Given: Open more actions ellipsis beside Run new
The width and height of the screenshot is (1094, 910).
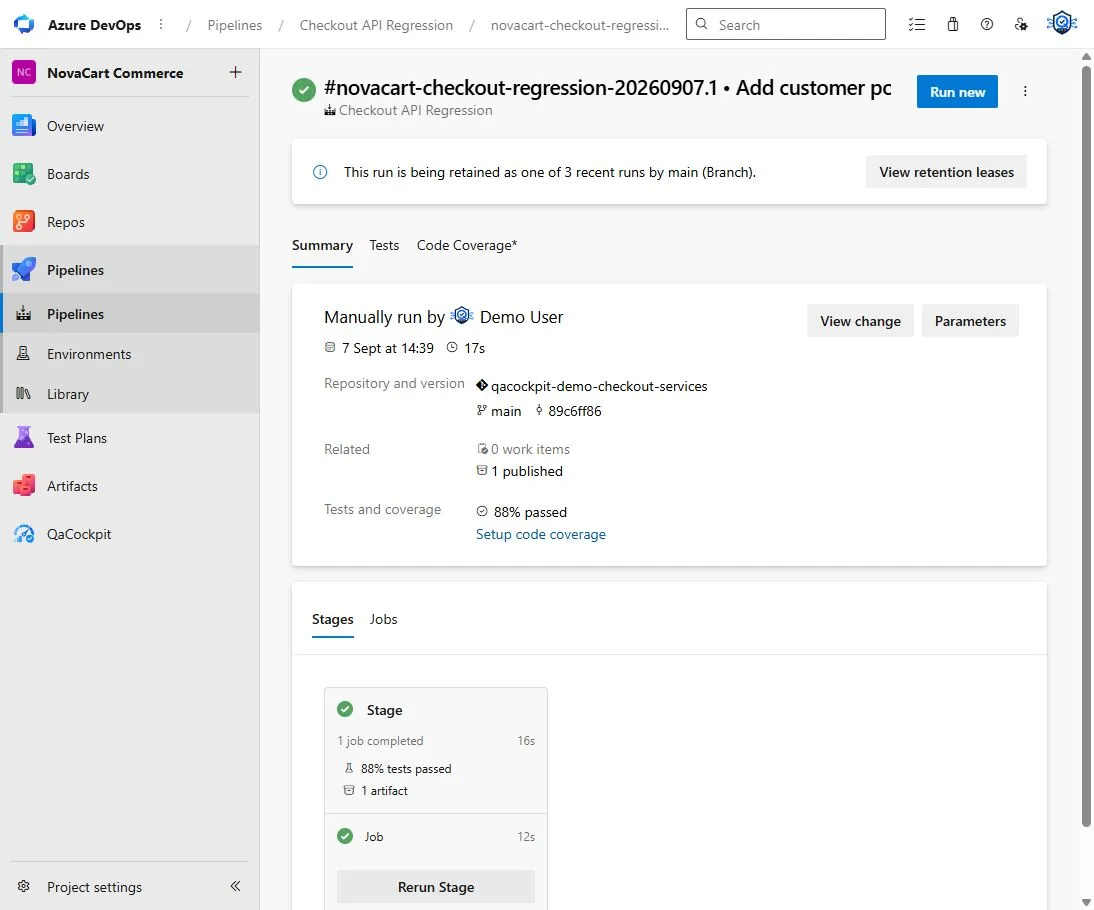Looking at the screenshot, I should click(1025, 91).
